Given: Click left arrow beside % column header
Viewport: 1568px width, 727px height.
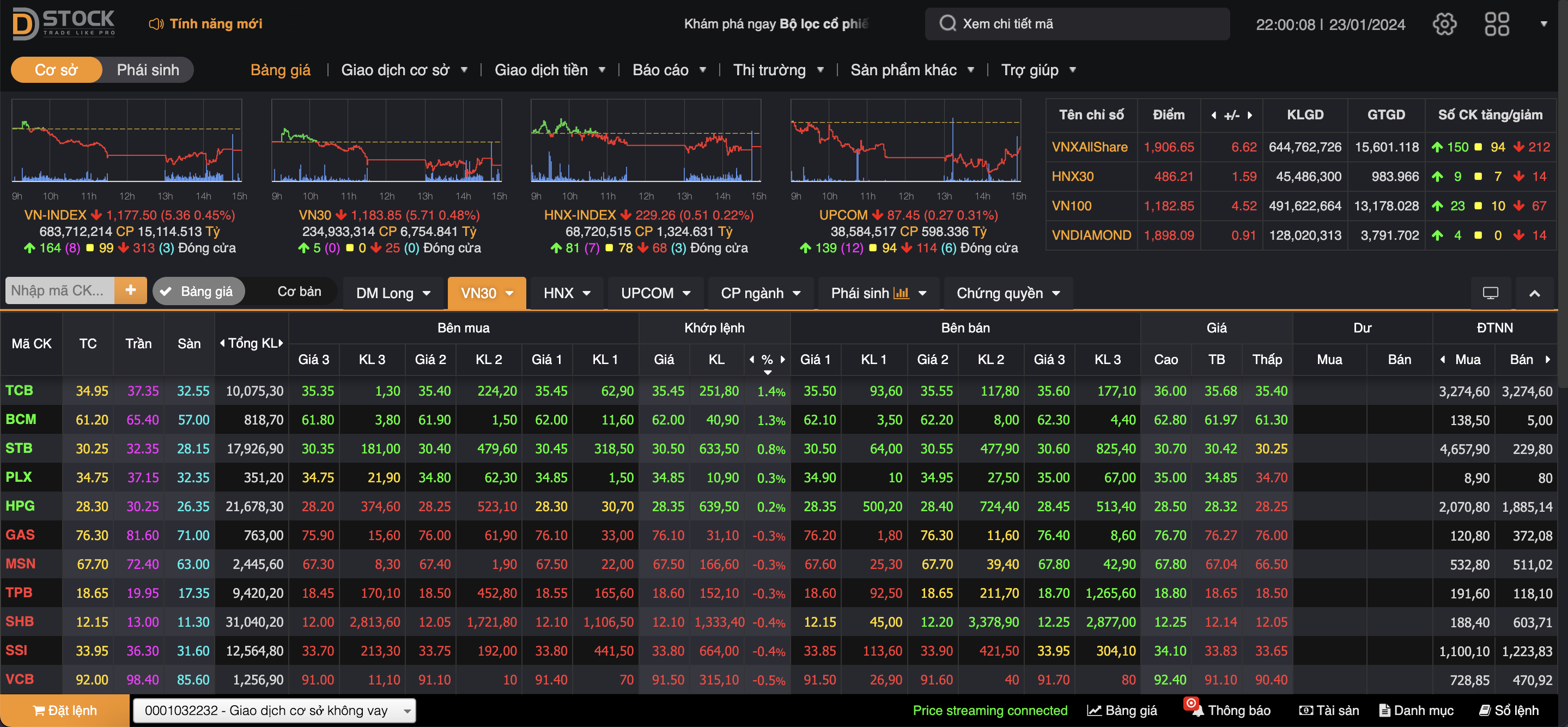Looking at the screenshot, I should (x=752, y=359).
